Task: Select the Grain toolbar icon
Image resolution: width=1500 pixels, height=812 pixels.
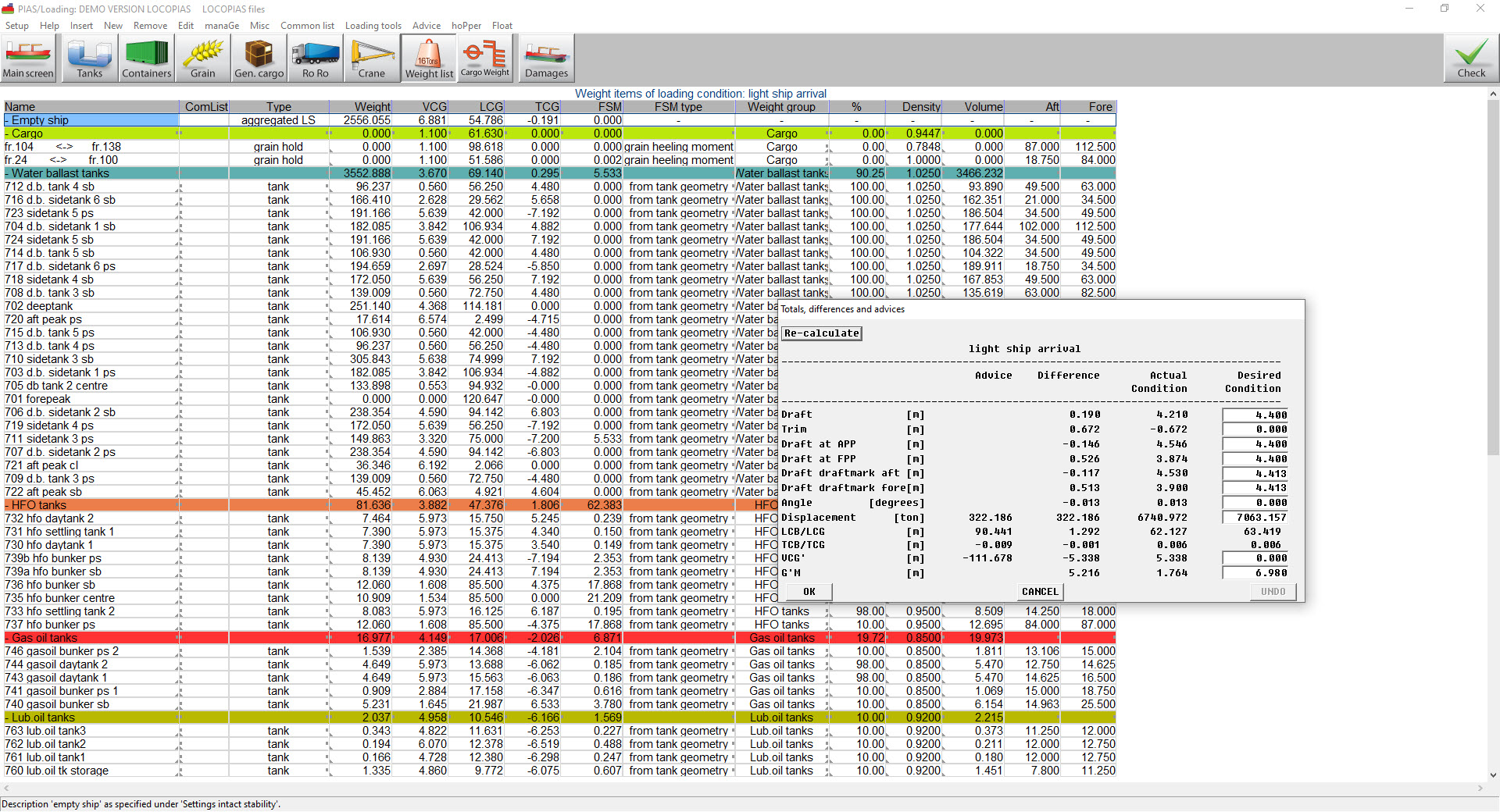Action: [x=202, y=59]
